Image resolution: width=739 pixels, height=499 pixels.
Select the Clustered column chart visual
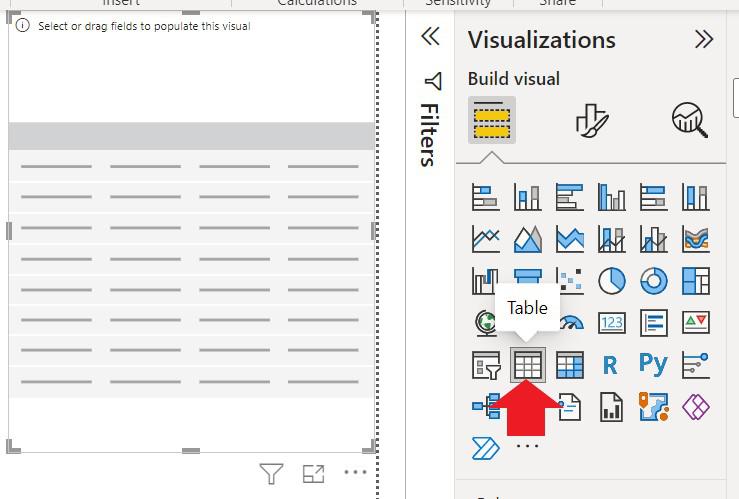(611, 197)
